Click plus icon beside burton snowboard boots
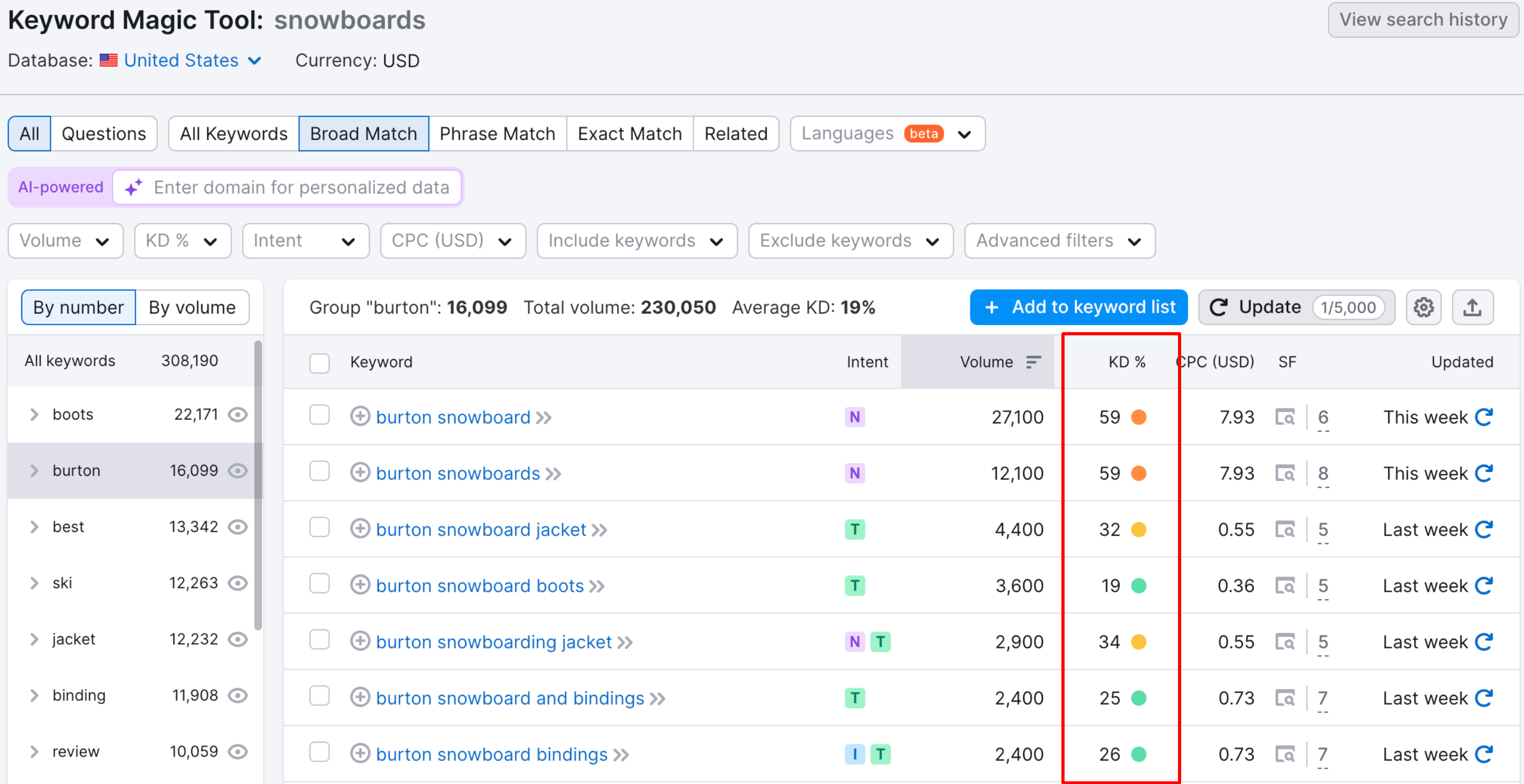Image resolution: width=1524 pixels, height=784 pixels. [360, 585]
